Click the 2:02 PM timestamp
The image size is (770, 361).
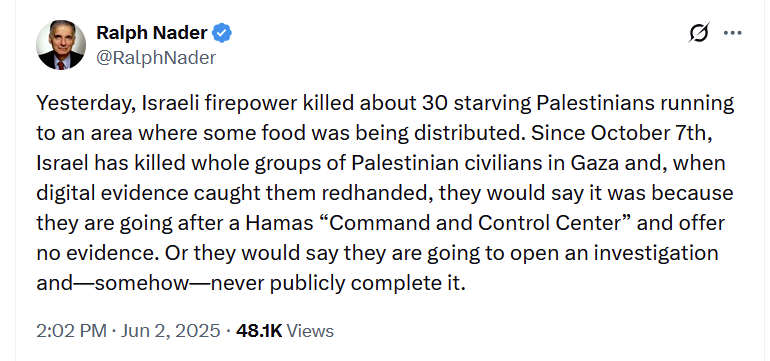click(x=71, y=331)
